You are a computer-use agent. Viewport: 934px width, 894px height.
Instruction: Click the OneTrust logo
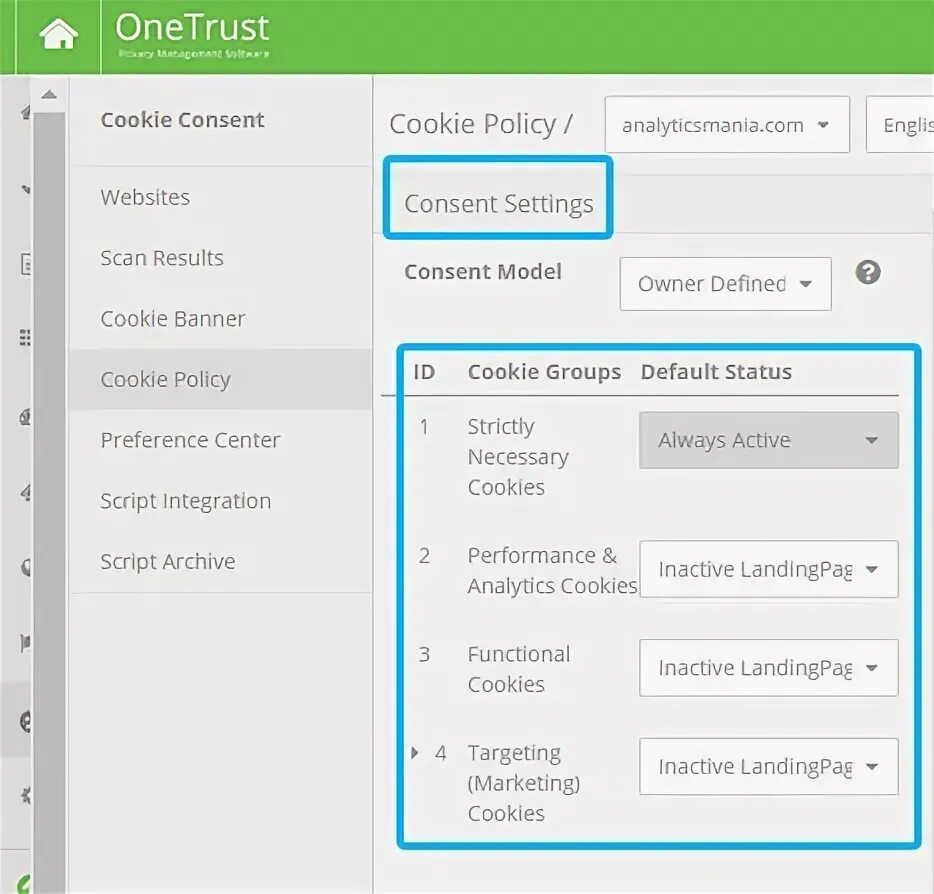192,35
